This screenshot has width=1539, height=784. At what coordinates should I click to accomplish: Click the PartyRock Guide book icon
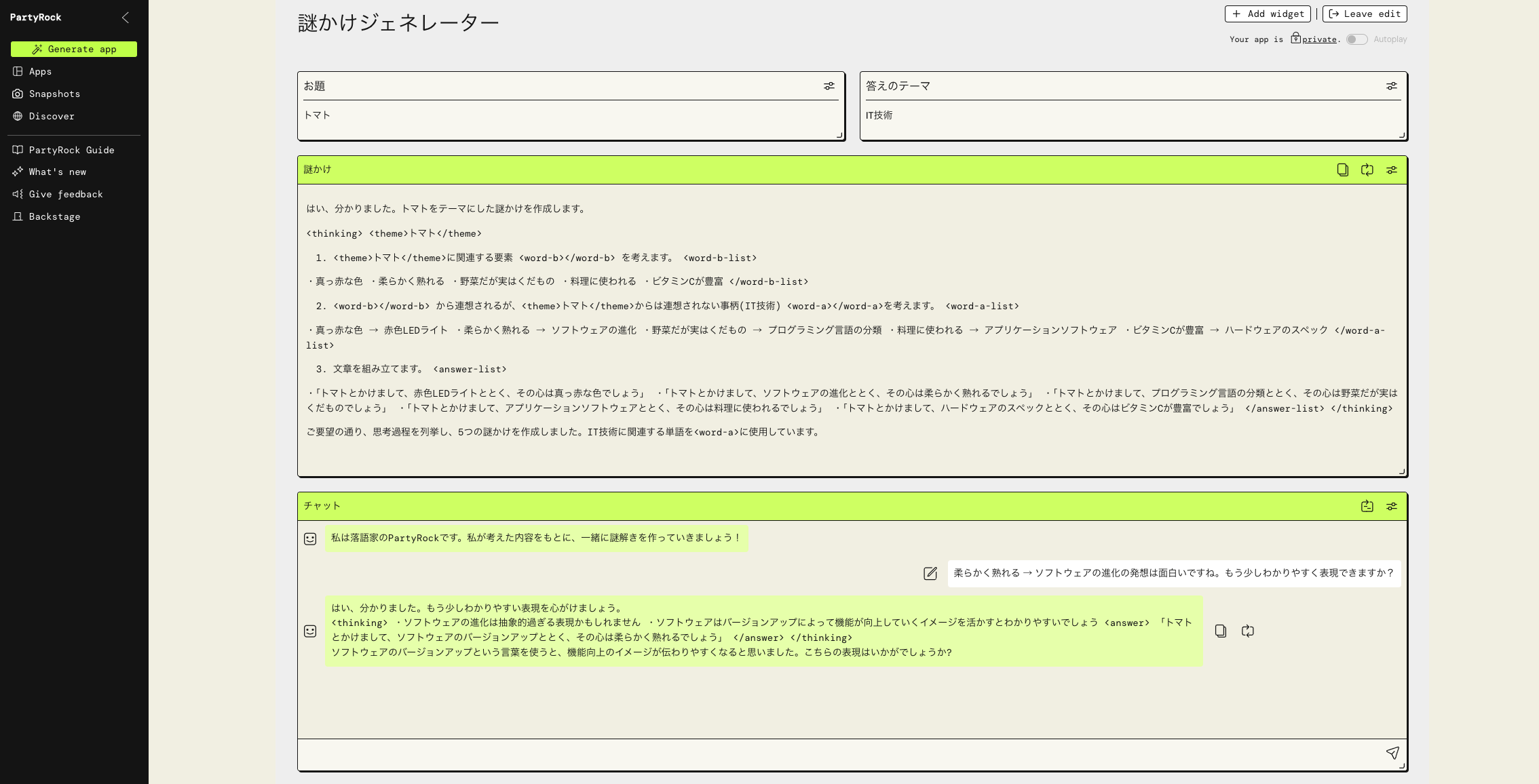click(x=18, y=150)
